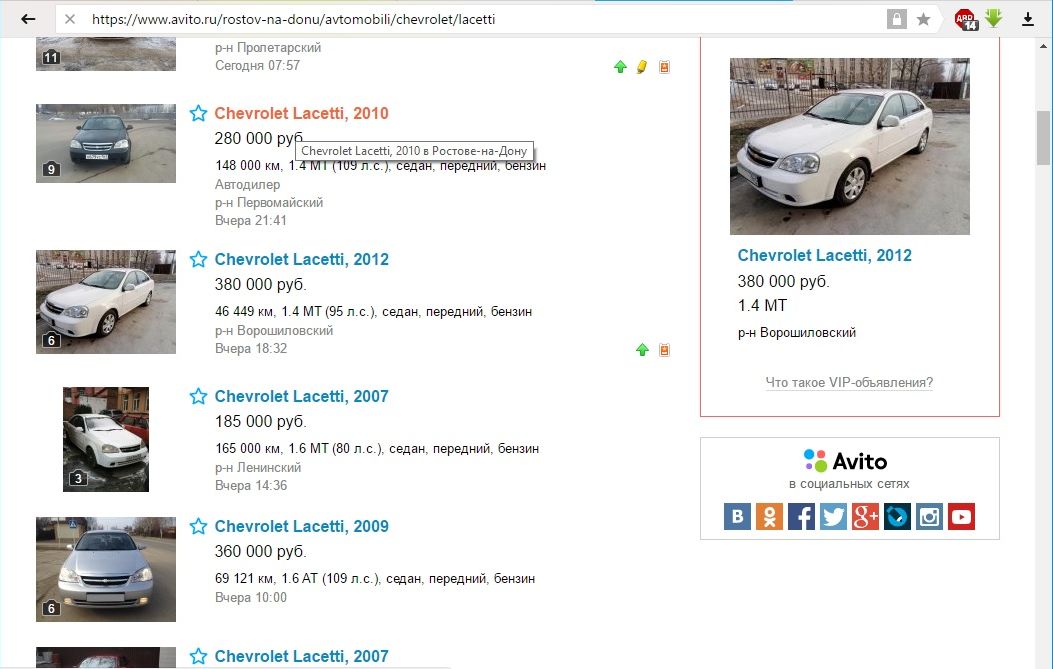
Task: Click the price '185 000 руб.'
Action: click(x=261, y=422)
